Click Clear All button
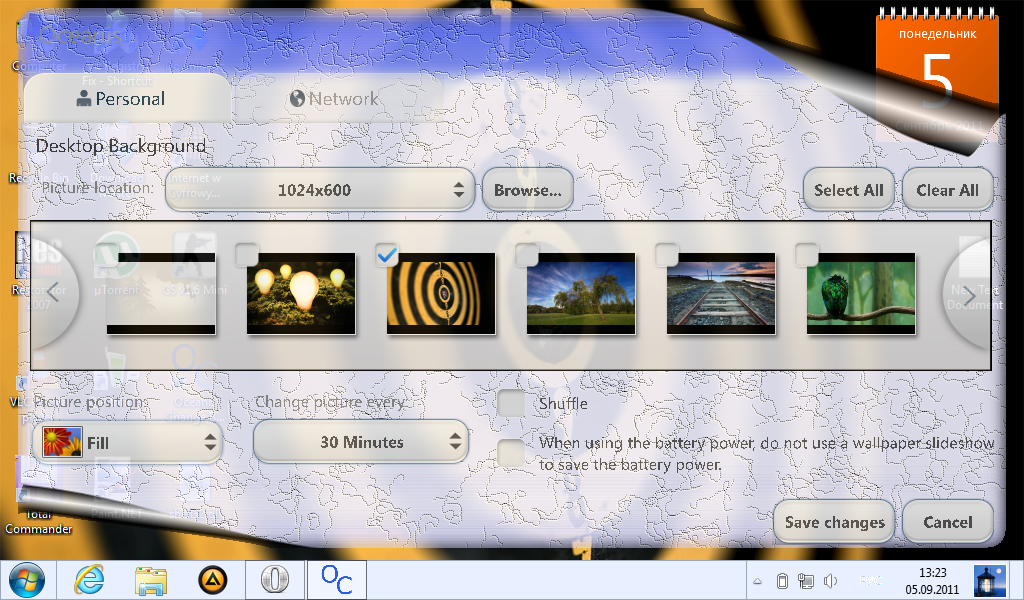This screenshot has height=600, width=1024. (948, 190)
